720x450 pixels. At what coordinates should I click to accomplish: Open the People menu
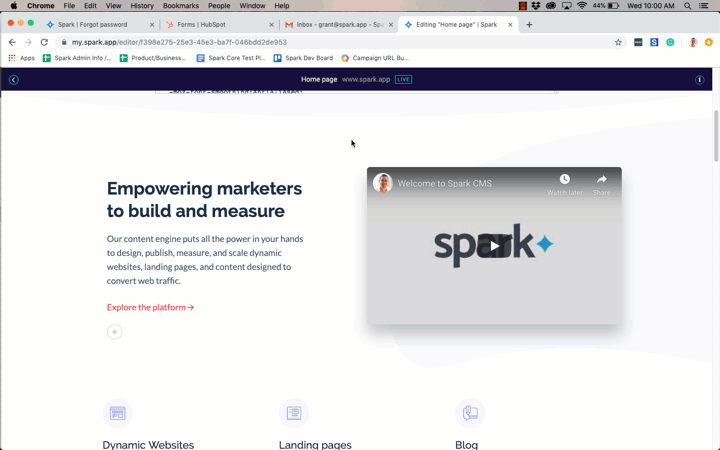click(x=219, y=6)
